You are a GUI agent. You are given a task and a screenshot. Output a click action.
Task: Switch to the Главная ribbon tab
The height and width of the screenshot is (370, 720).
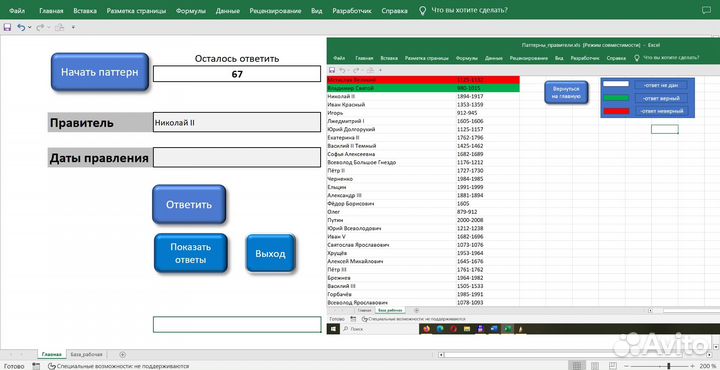[51, 11]
